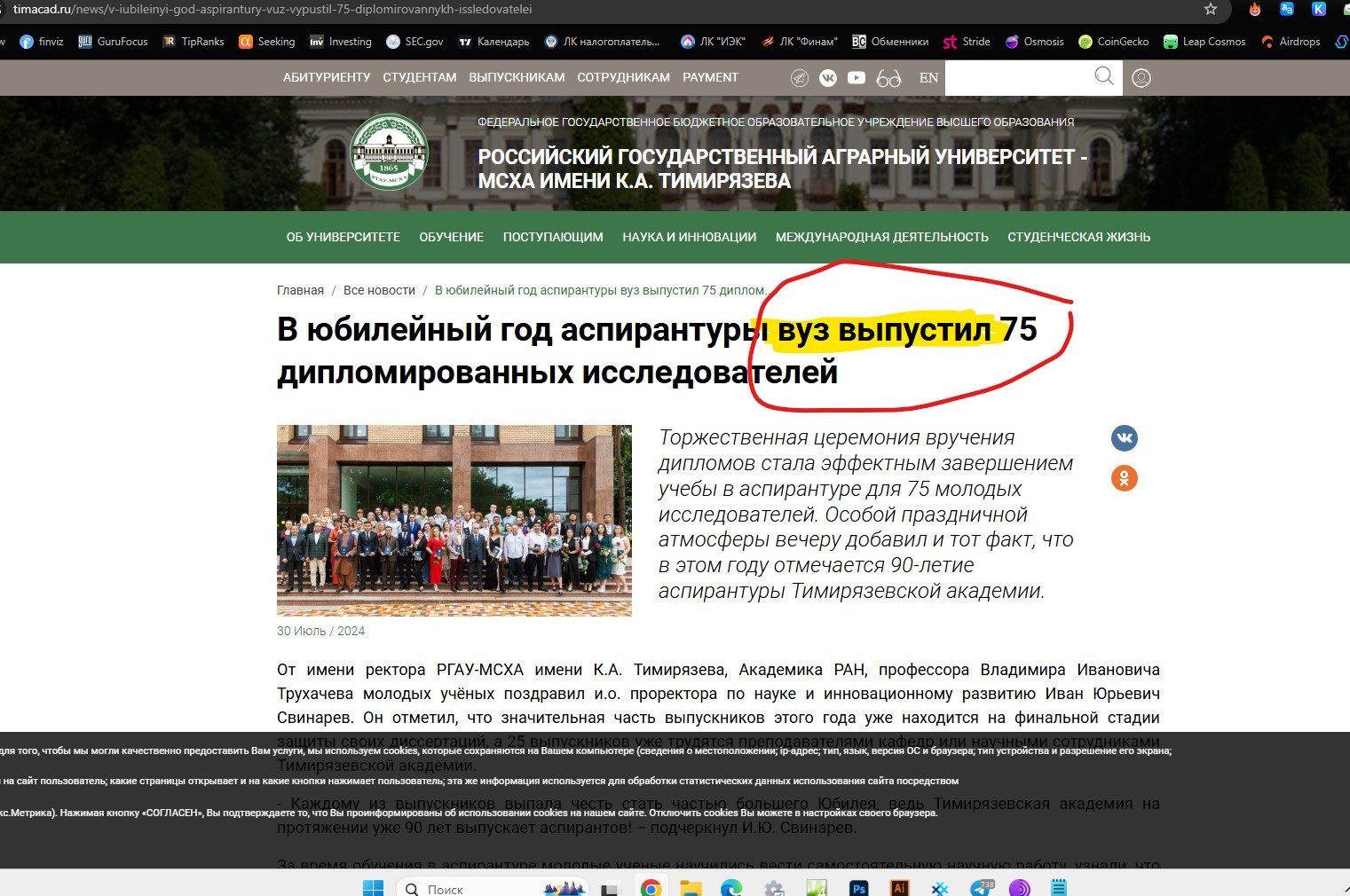The height and width of the screenshot is (896, 1350).
Task: Click the university name РГАУ-МСХА heading
Action: tap(782, 169)
